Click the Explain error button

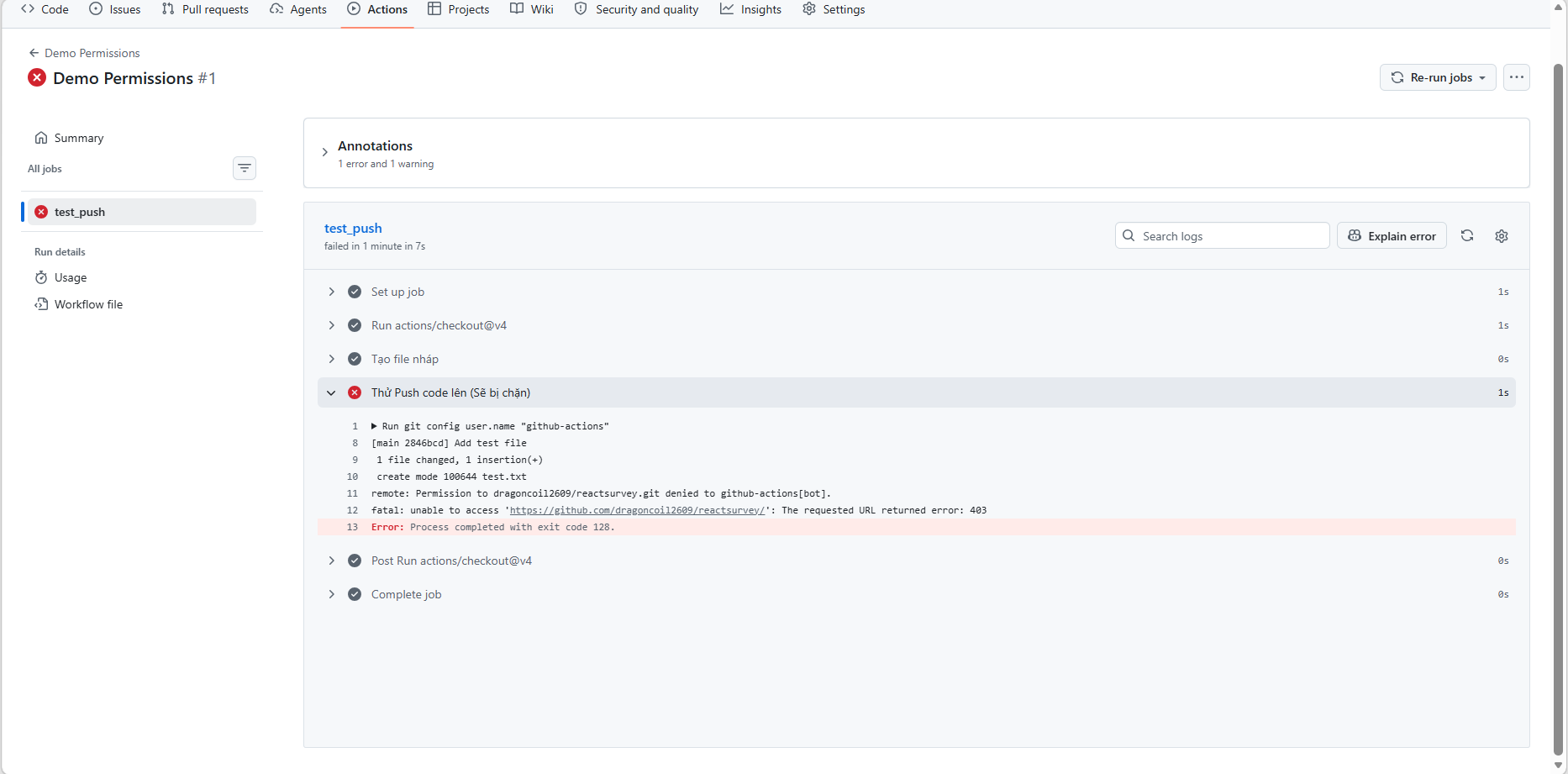[1392, 235]
